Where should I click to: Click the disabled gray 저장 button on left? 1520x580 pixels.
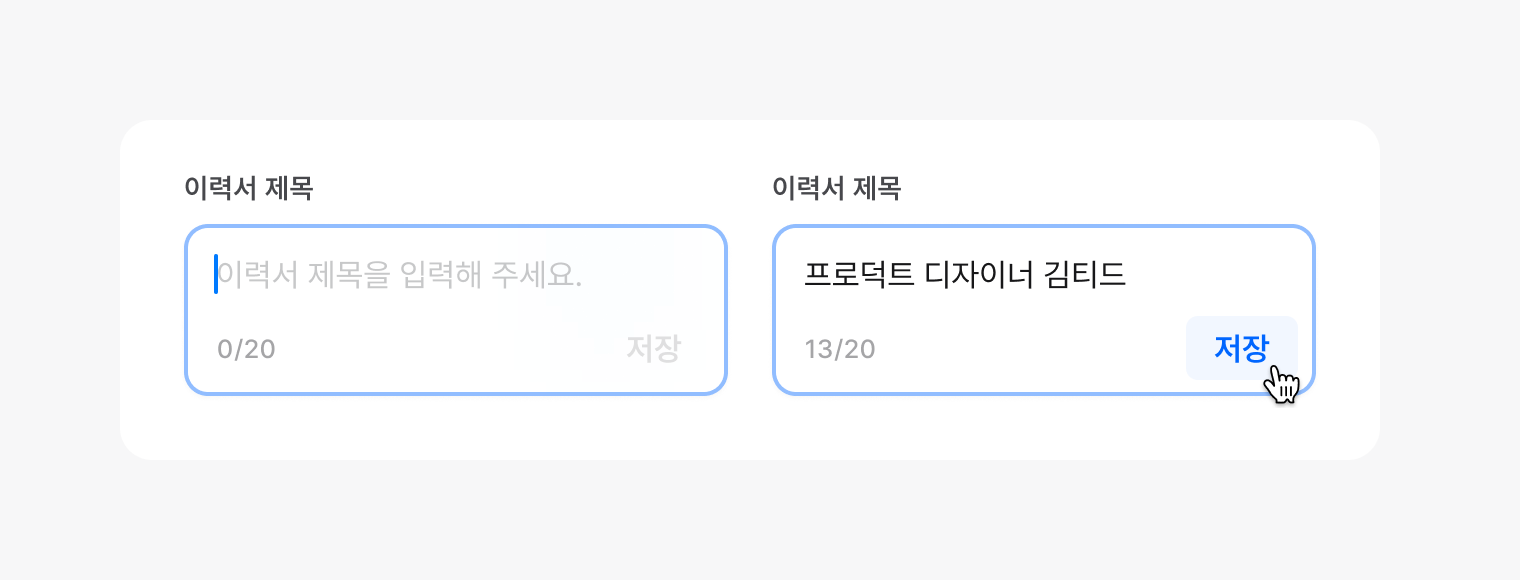(x=653, y=348)
